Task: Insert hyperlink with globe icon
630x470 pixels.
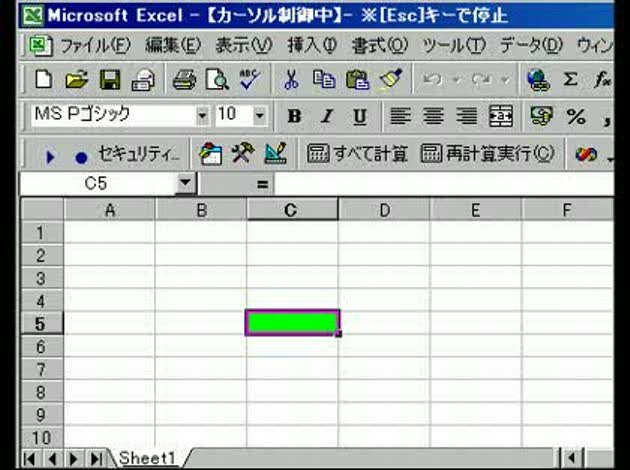Action: click(538, 80)
